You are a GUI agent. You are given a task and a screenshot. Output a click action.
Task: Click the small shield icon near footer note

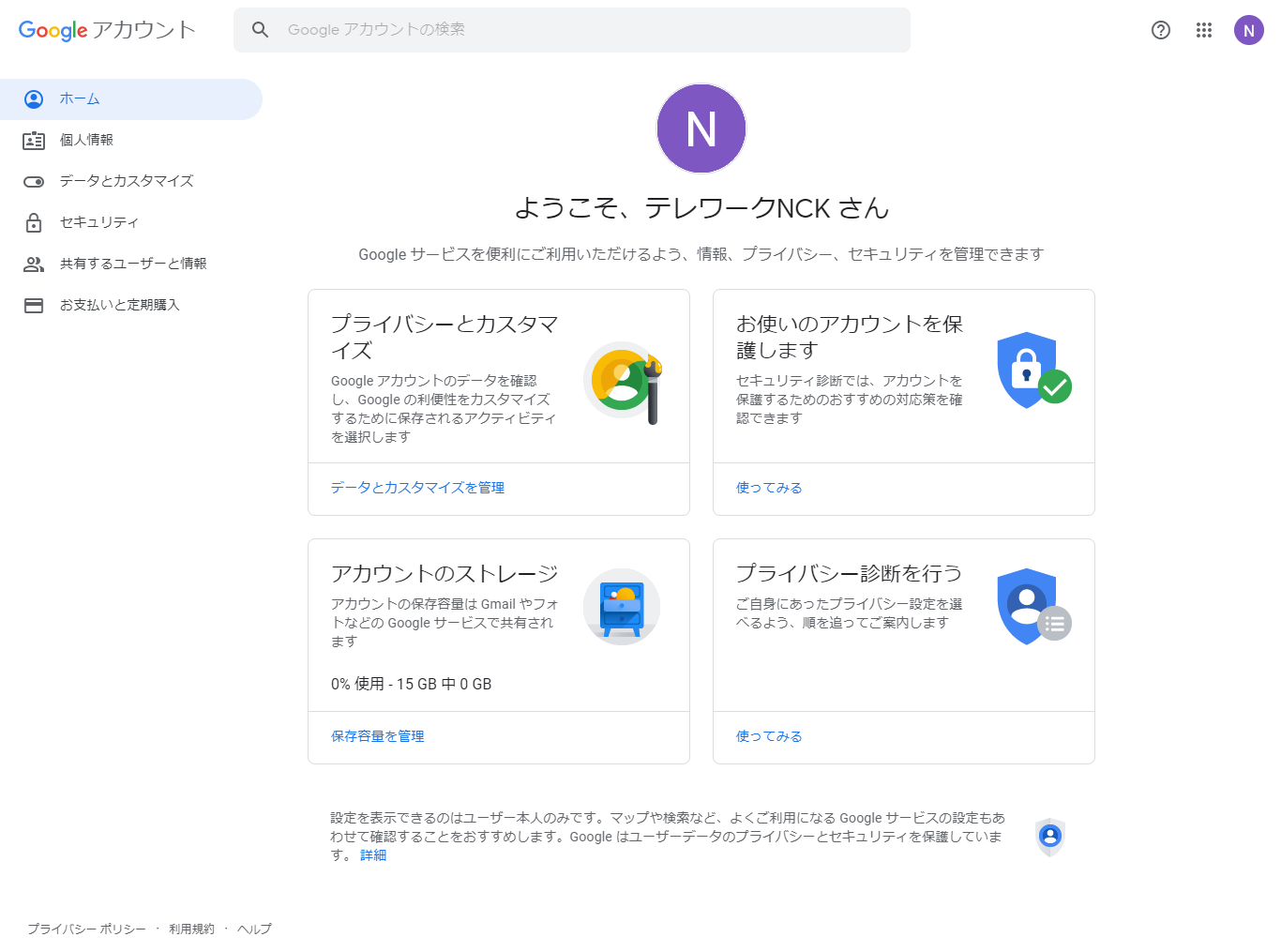tap(1050, 837)
